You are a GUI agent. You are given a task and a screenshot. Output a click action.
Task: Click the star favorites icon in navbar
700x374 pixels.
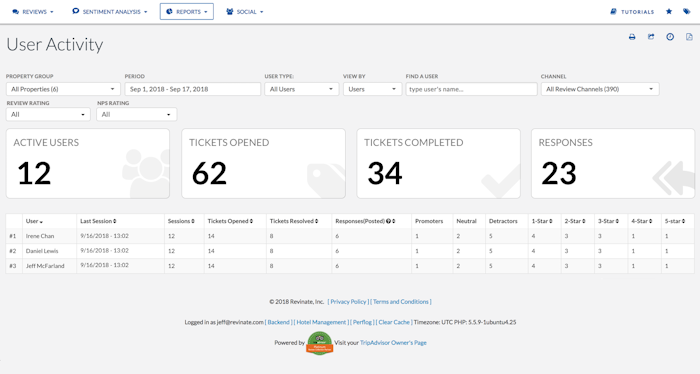point(669,12)
